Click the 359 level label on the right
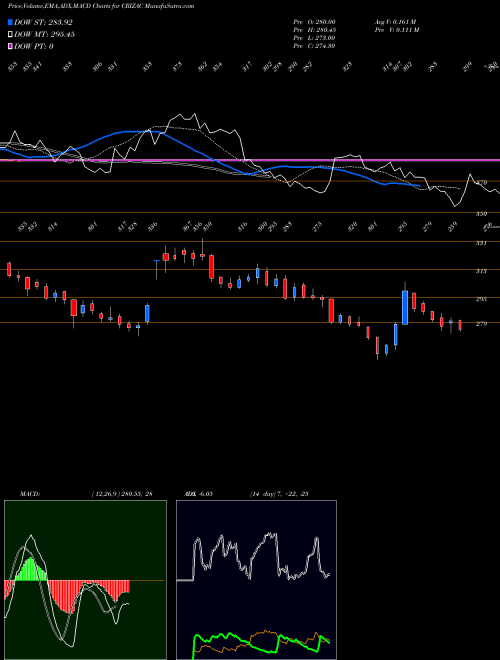Image resolution: width=500 pixels, height=660 pixels. (x=481, y=214)
